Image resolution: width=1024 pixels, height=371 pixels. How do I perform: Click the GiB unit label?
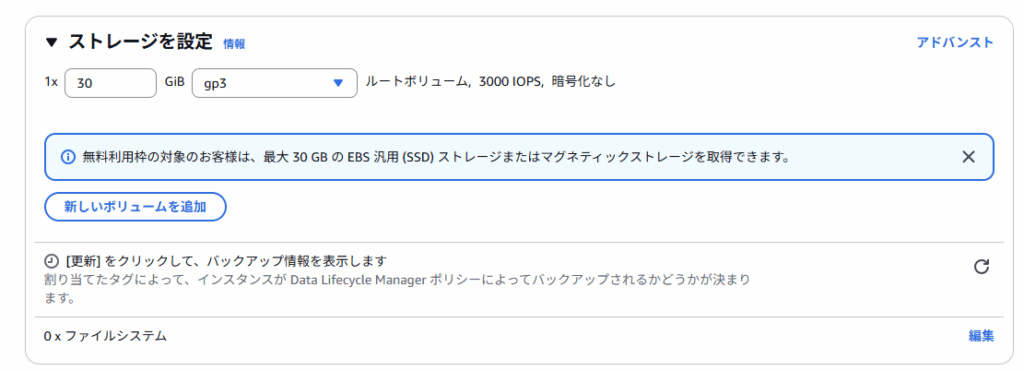pos(174,82)
